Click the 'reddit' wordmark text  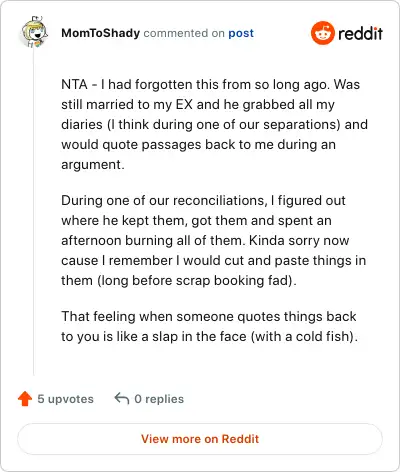pyautogui.click(x=360, y=33)
